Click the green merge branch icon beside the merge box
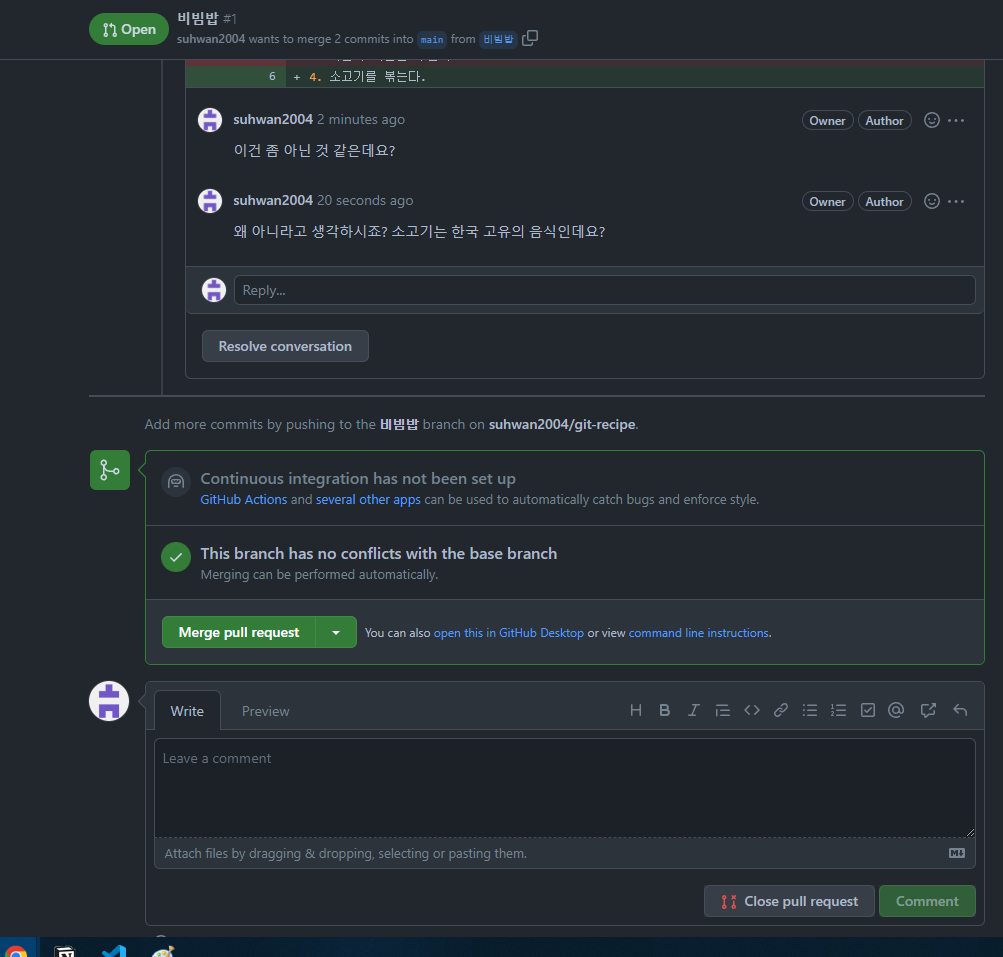Screen dimensions: 1003x957 tap(110, 470)
